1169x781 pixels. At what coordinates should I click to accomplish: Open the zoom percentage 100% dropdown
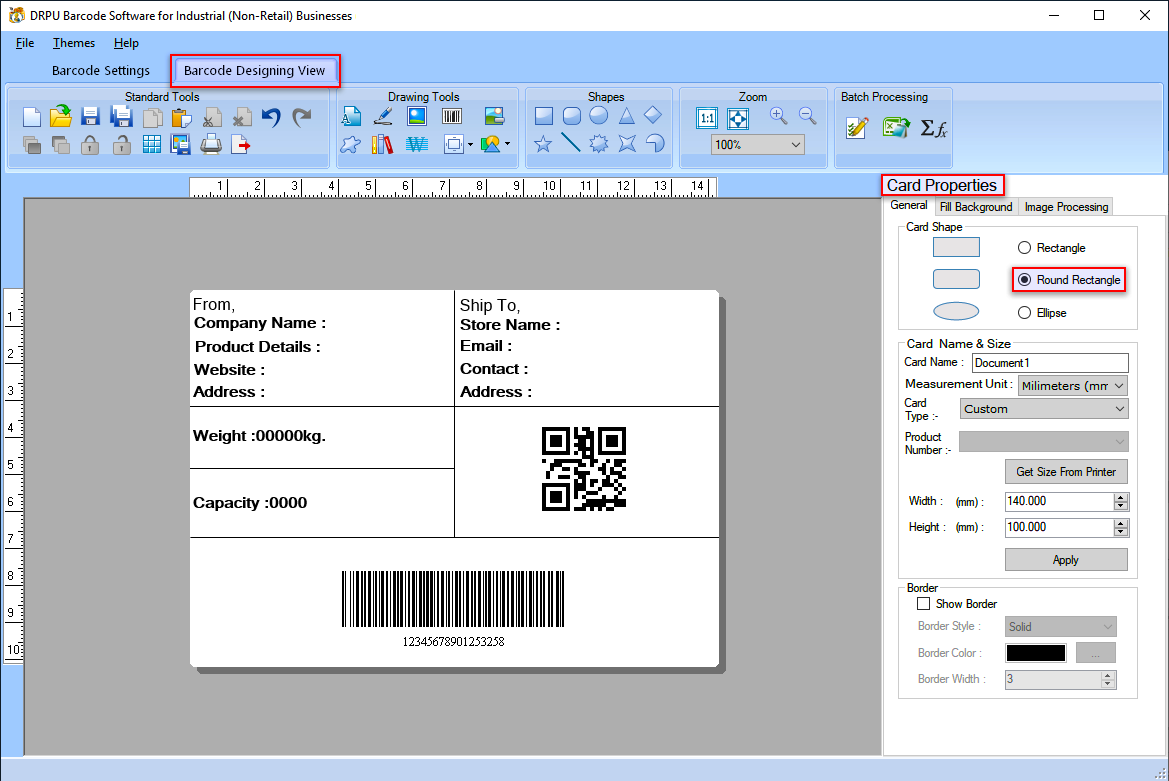point(757,145)
